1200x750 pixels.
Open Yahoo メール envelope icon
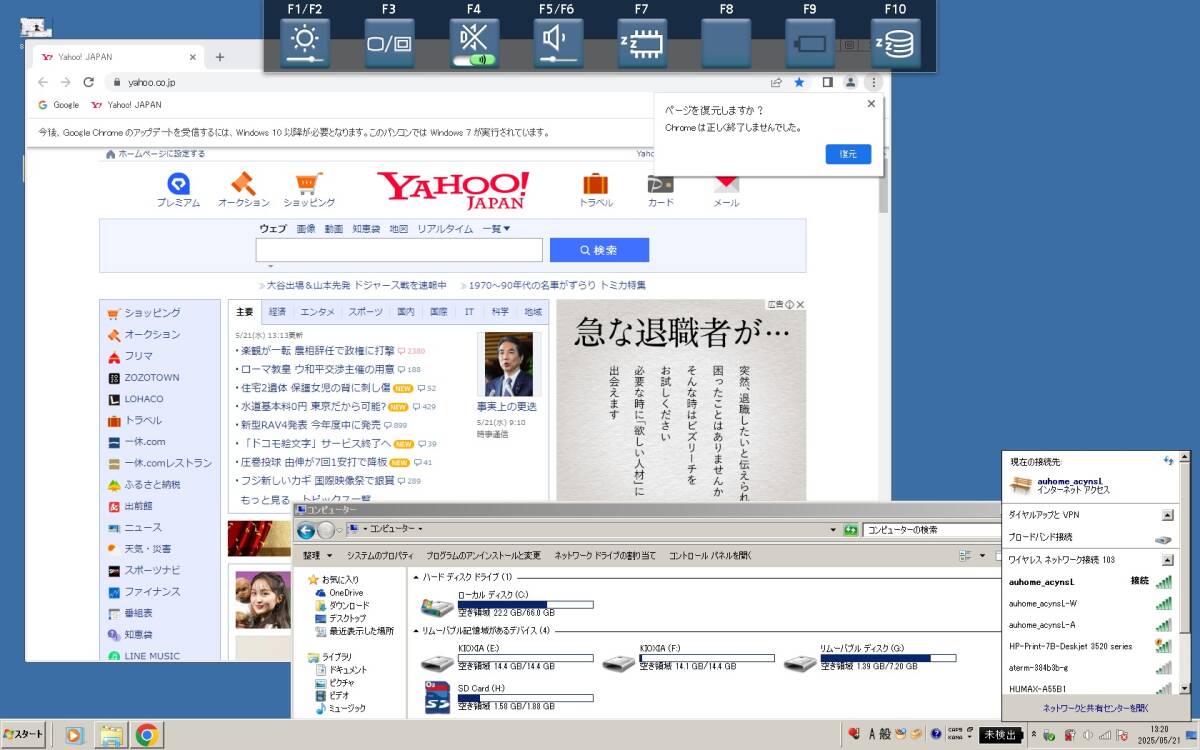pyautogui.click(x=726, y=189)
